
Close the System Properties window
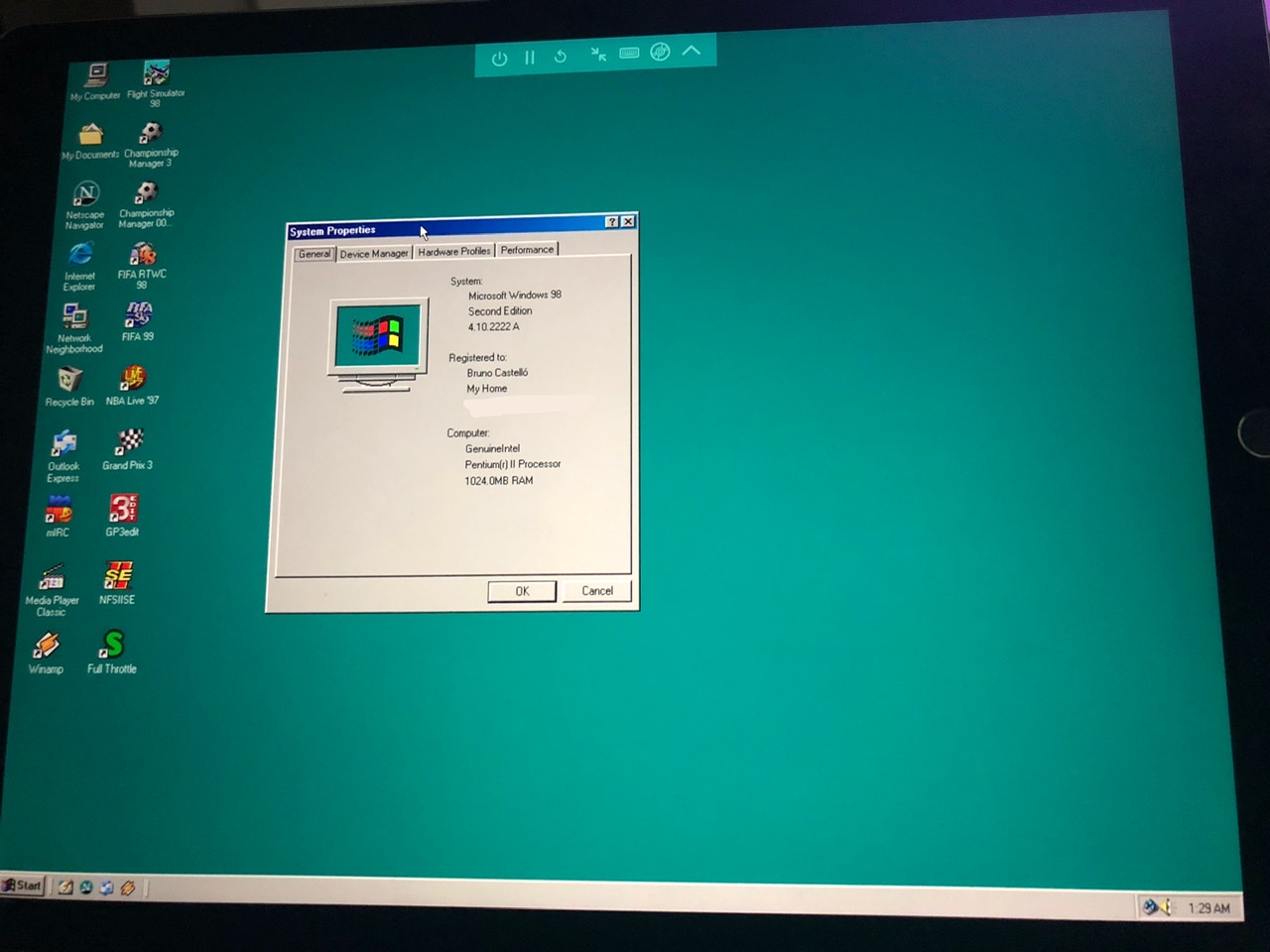click(628, 221)
